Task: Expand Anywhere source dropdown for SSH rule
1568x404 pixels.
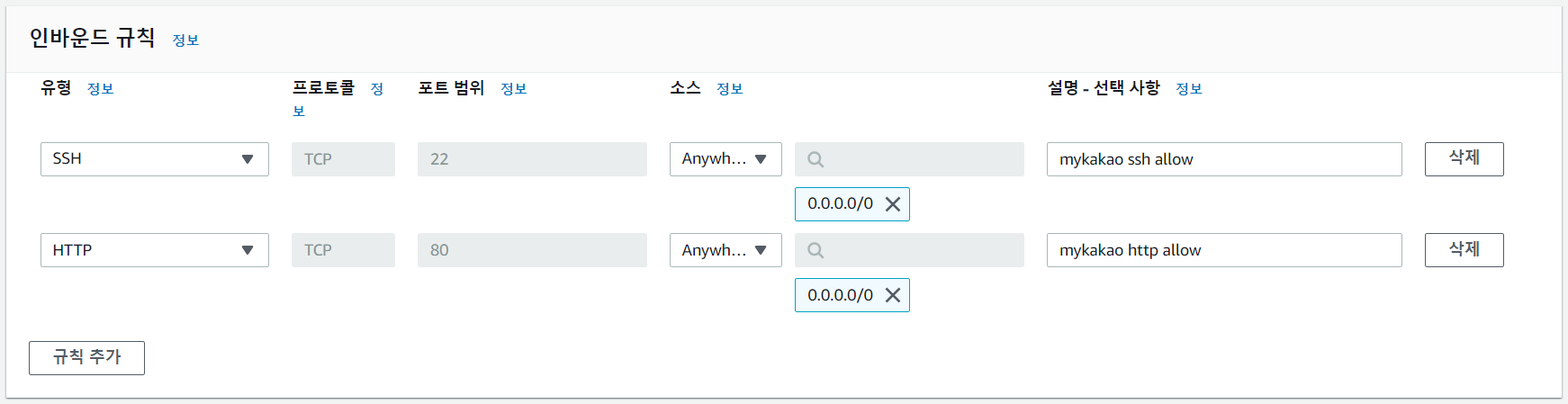Action: pos(725,159)
